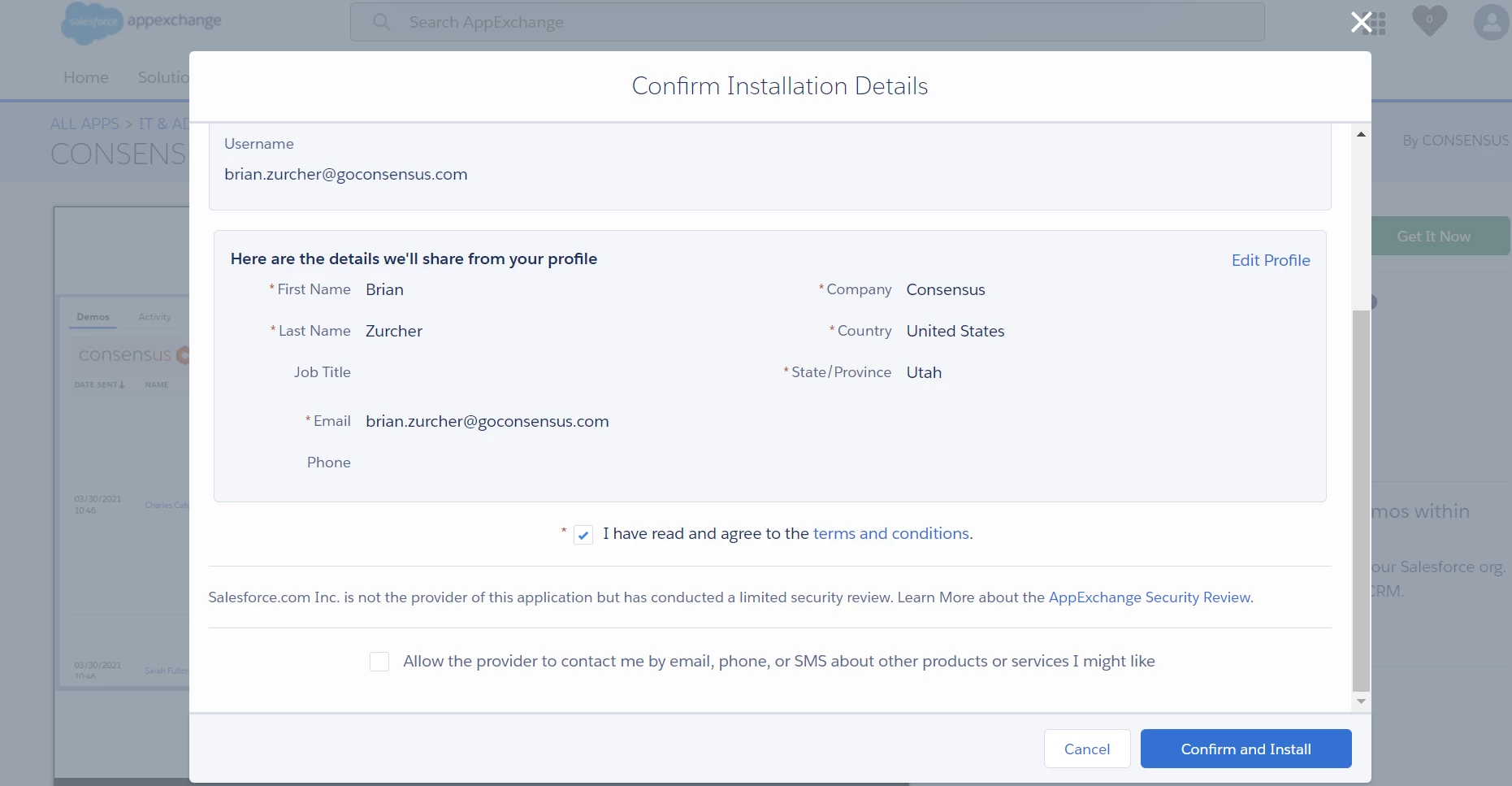1512x786 pixels.
Task: Go to ALL APPS breadcrumb link
Action: pos(84,124)
